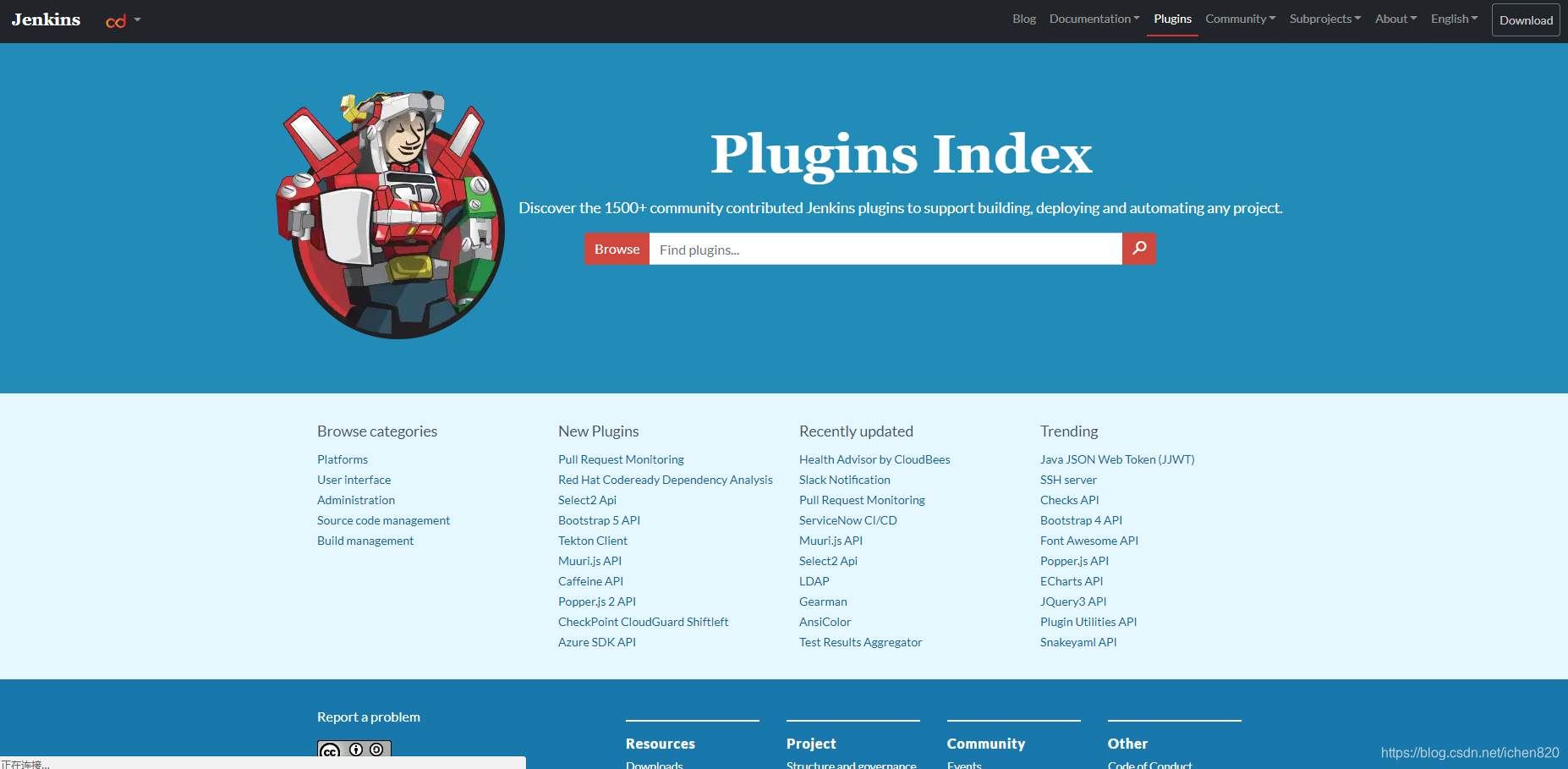
Task: Open the SSH server plugin
Action: 1068,480
